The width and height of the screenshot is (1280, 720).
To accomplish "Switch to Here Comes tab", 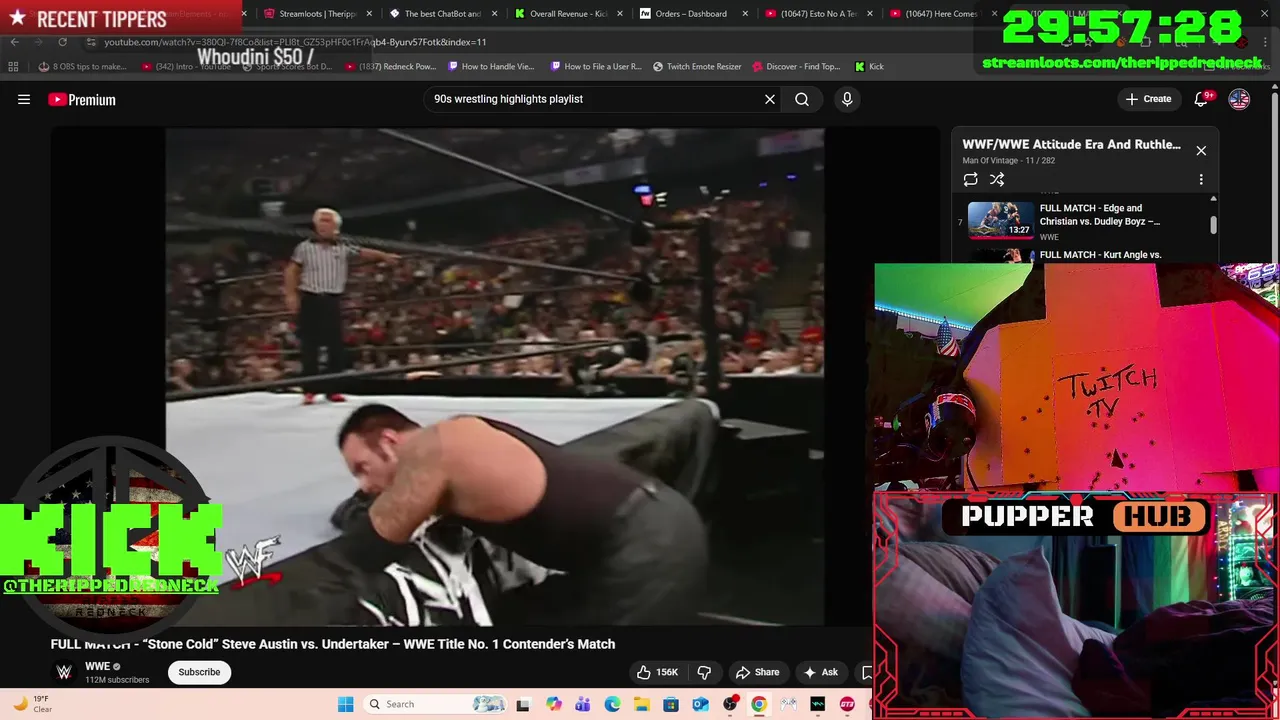I will click(943, 14).
